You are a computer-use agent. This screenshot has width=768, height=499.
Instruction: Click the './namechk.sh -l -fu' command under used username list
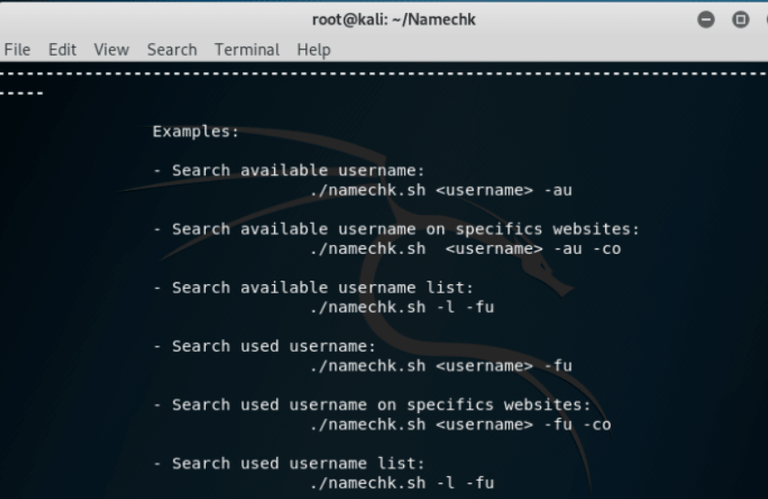[402, 483]
